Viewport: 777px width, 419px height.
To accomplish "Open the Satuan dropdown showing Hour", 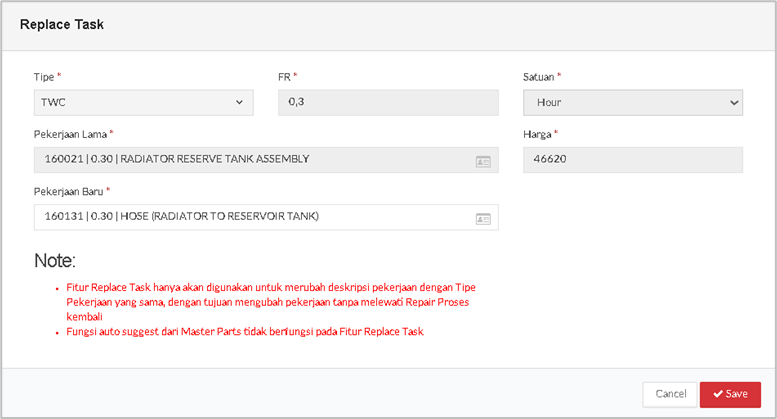I will pos(633,103).
